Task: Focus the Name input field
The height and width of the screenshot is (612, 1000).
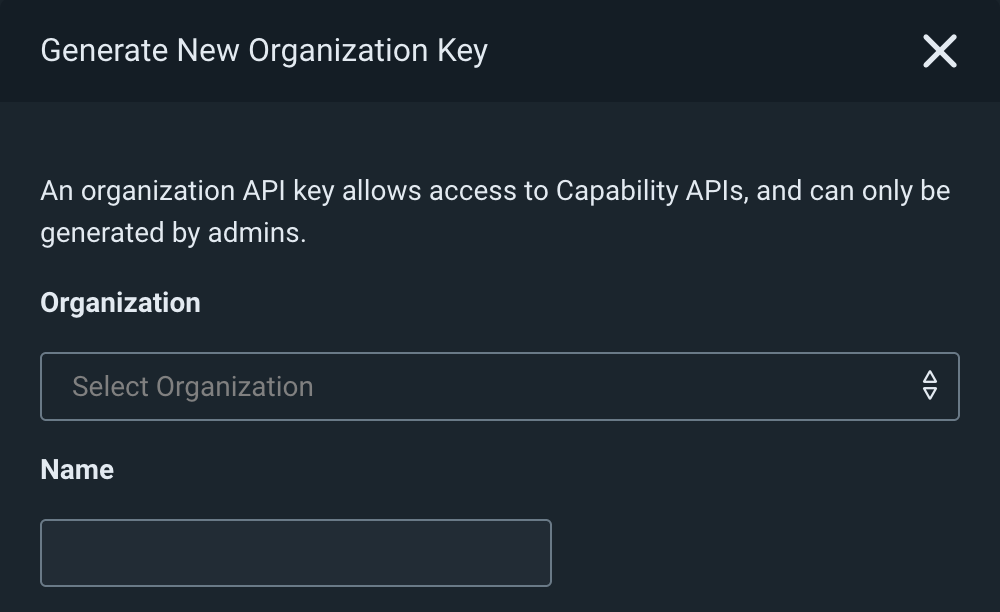Action: (x=295, y=552)
